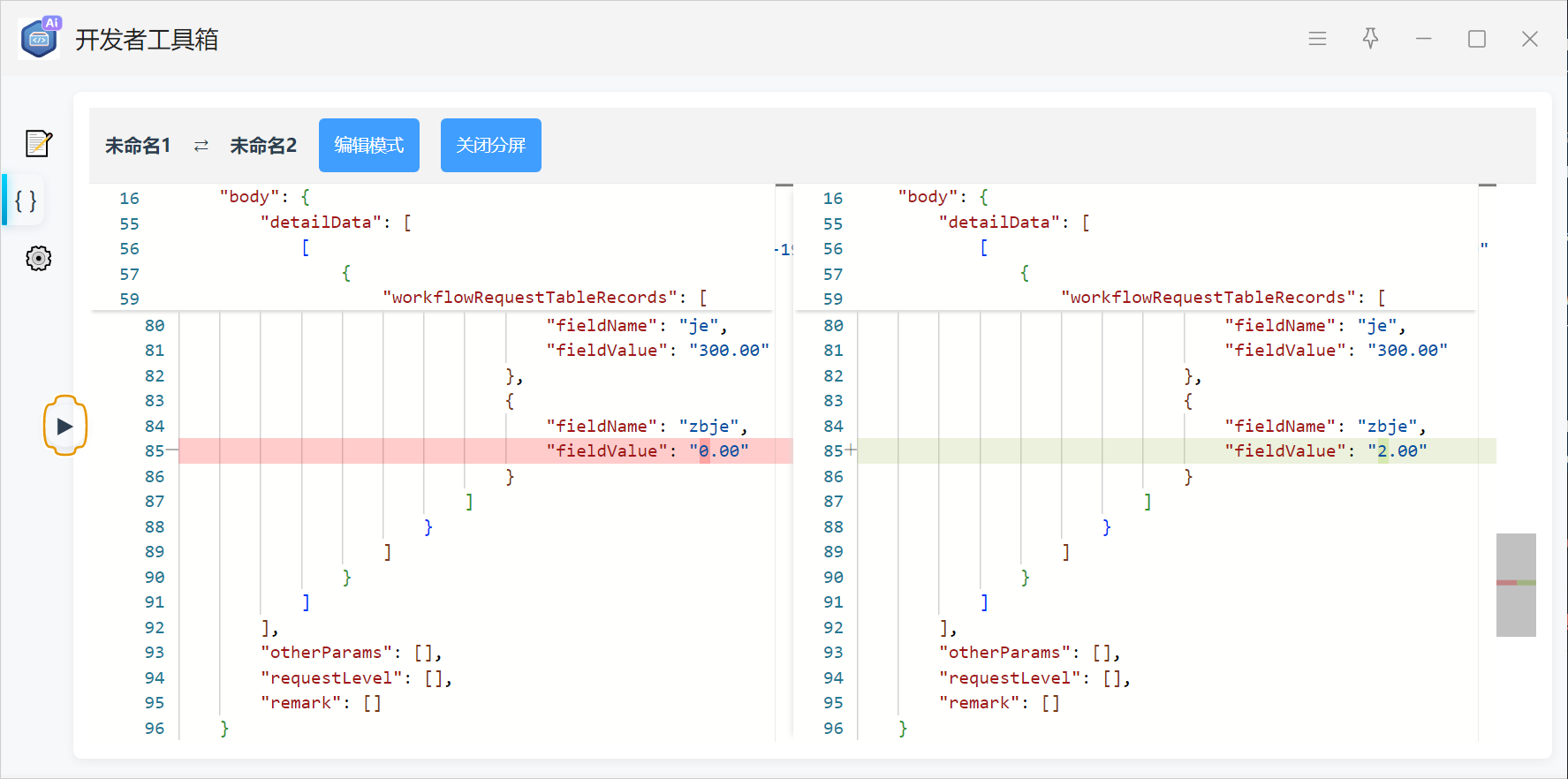Image resolution: width=1568 pixels, height=779 pixels.
Task: Click "je" field name in right pane
Action: 1376,326
